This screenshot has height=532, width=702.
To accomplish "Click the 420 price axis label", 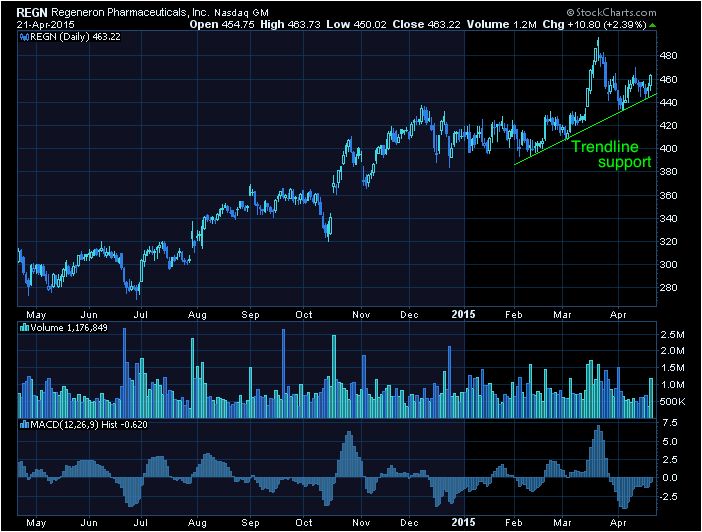I will pos(668,126).
